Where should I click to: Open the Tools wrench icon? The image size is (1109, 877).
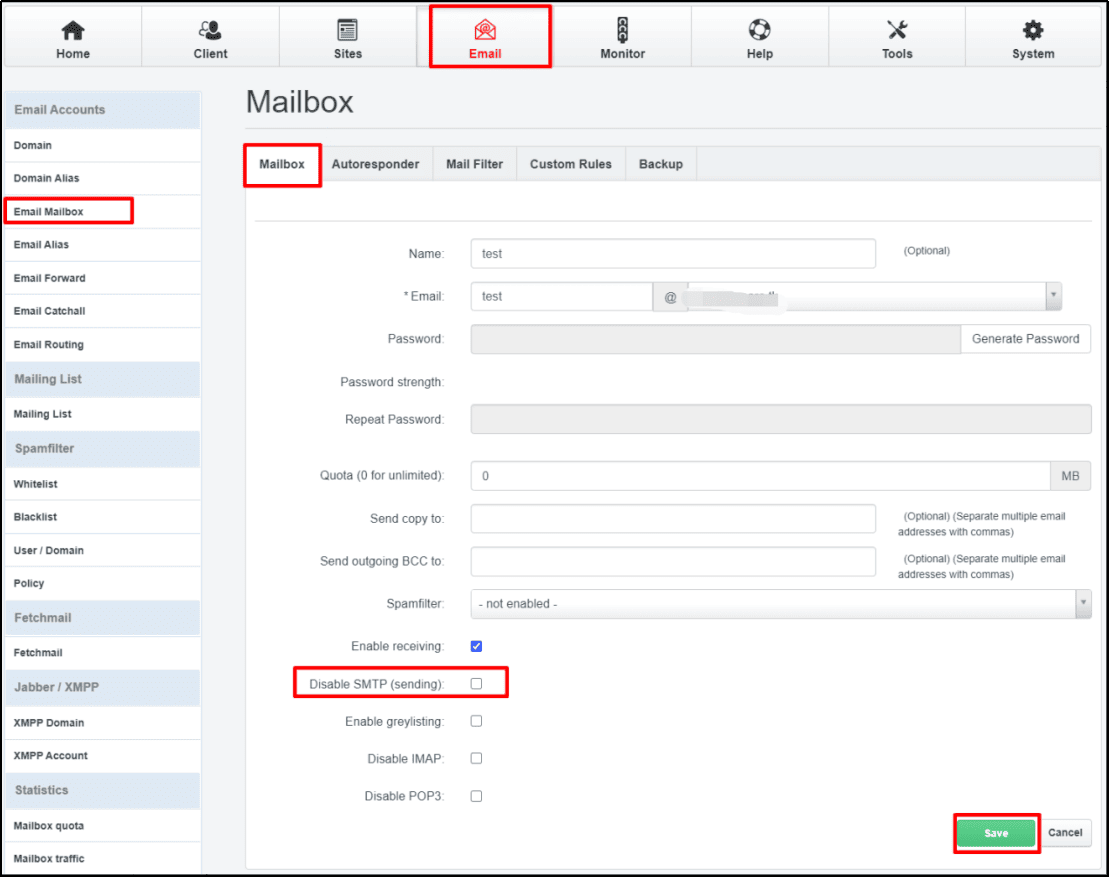(x=897, y=30)
